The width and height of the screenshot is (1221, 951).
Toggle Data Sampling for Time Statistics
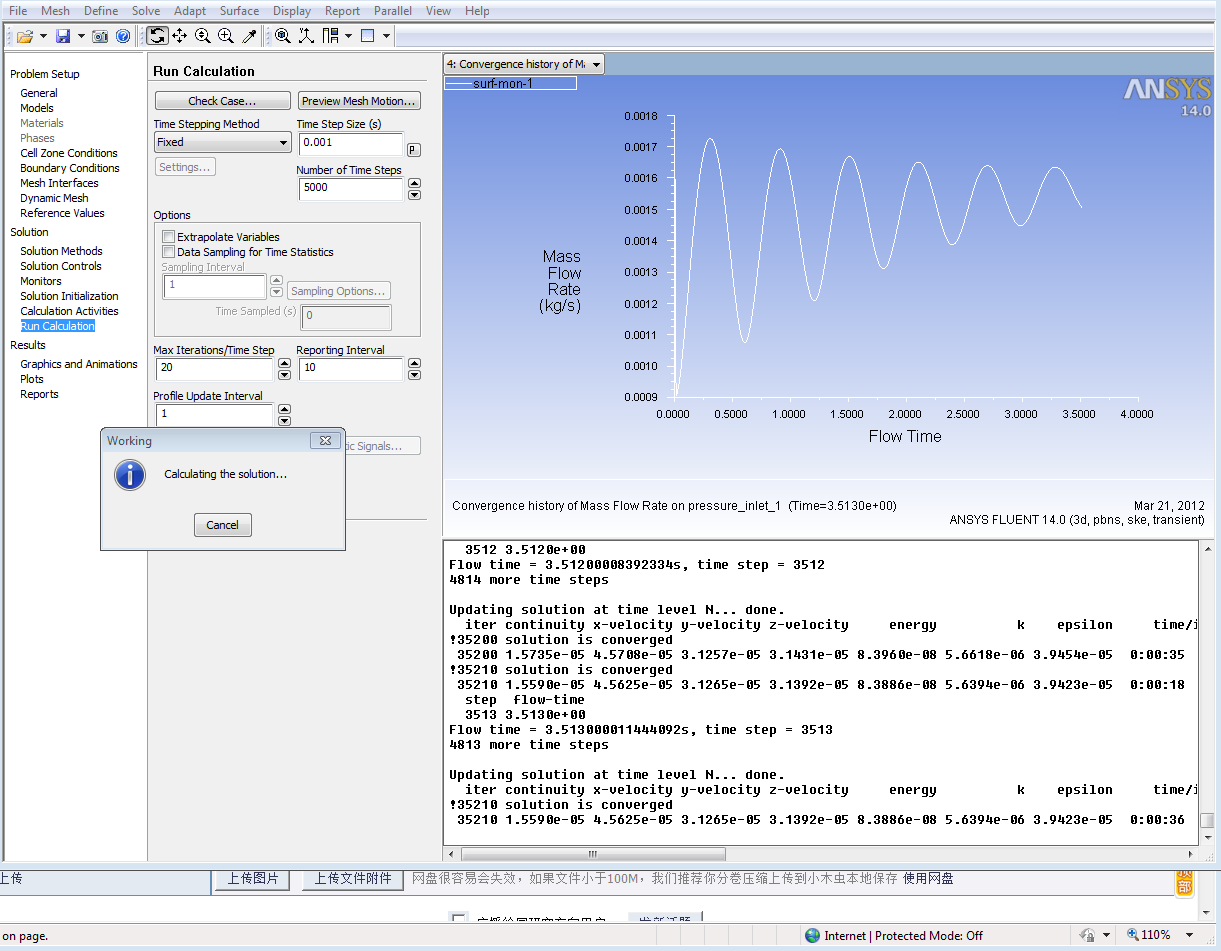pyautogui.click(x=168, y=252)
